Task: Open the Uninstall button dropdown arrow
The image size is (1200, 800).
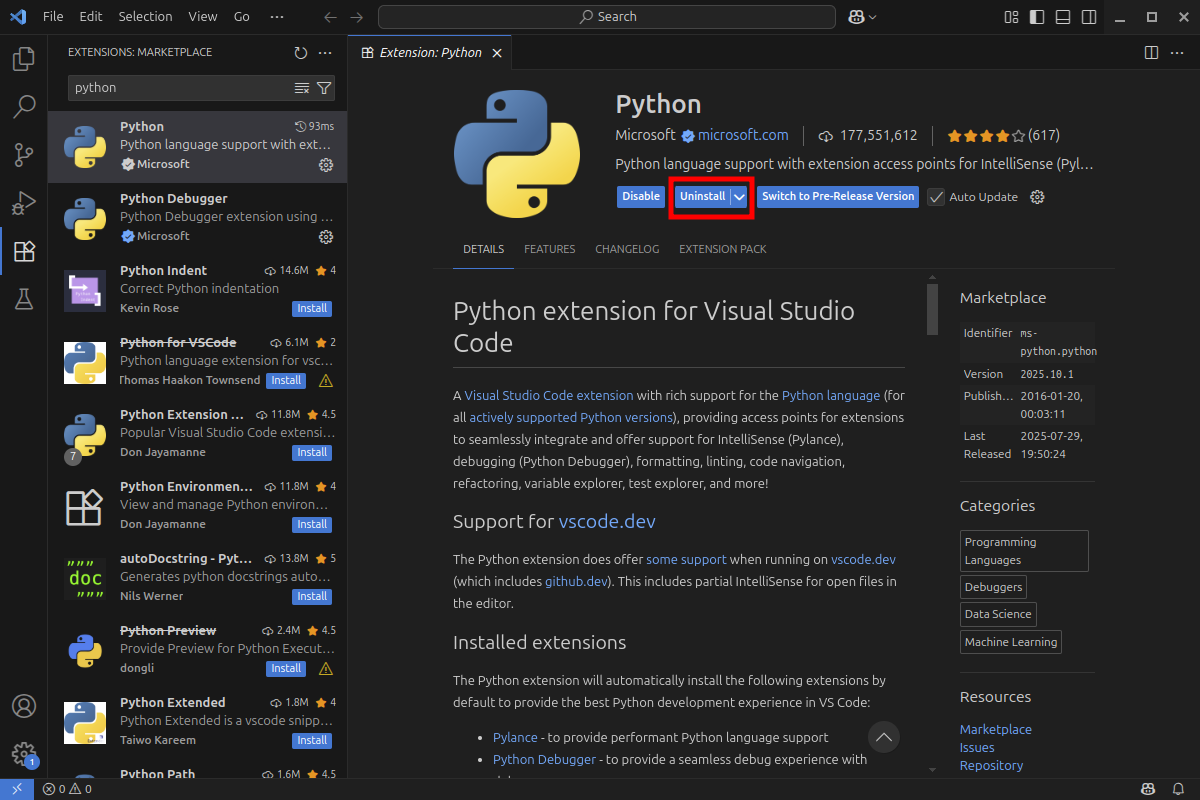Action: point(740,197)
